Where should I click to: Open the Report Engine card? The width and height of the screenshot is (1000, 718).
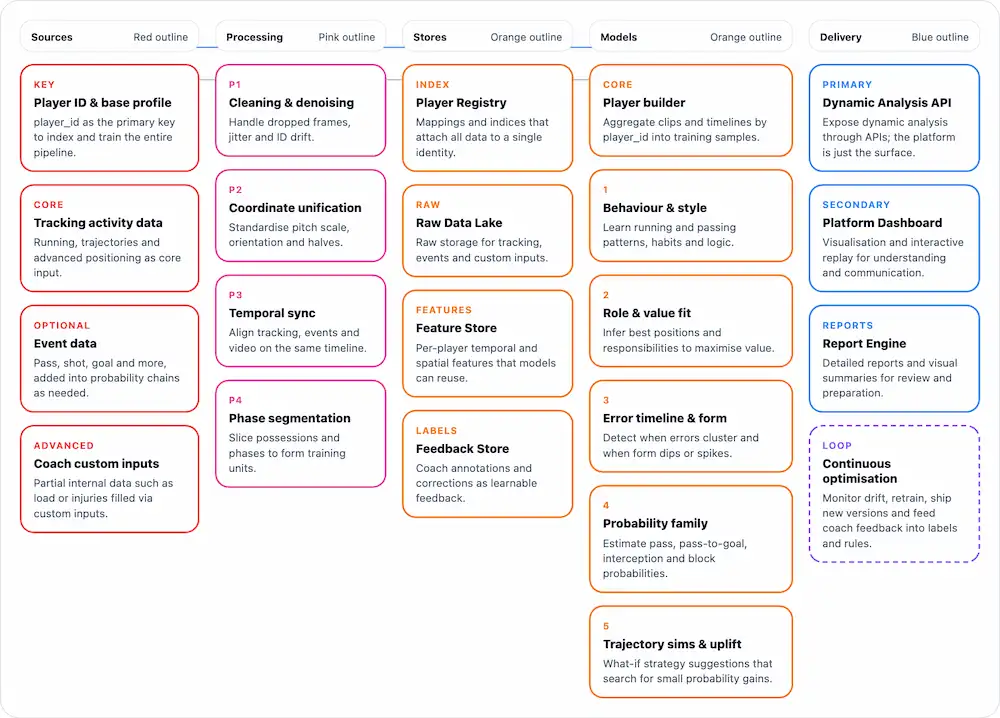894,358
